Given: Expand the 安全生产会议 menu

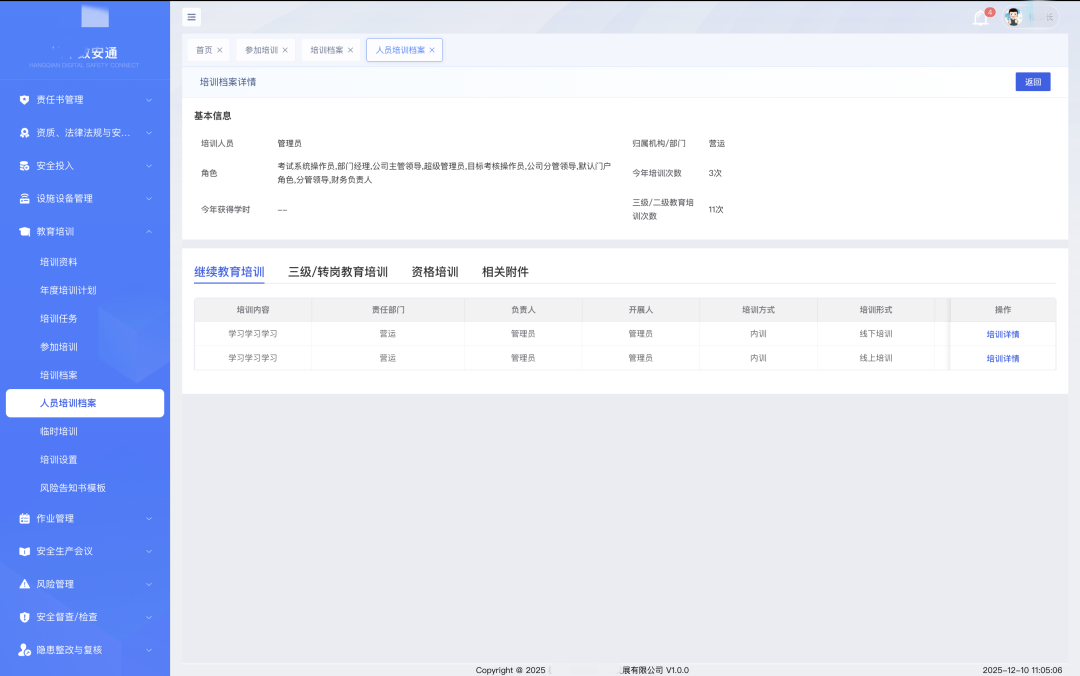Looking at the screenshot, I should coord(149,551).
